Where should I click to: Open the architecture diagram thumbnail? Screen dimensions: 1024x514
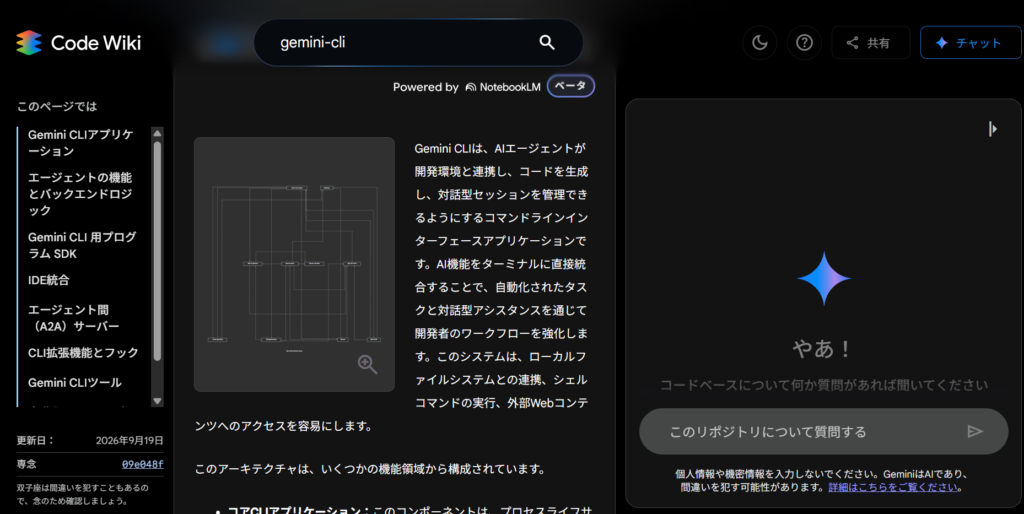click(x=294, y=264)
